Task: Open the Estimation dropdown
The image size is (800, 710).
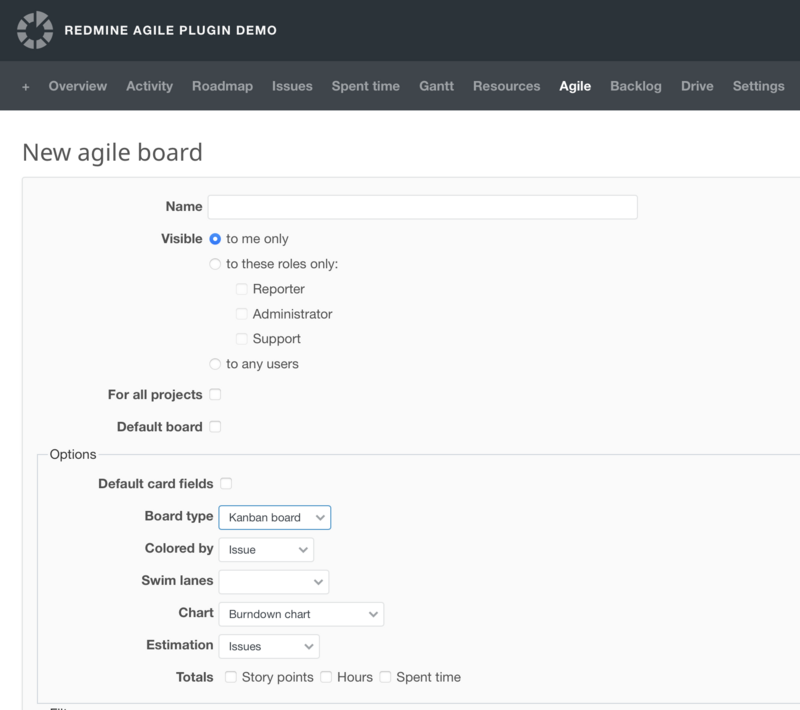Action: click(x=268, y=646)
